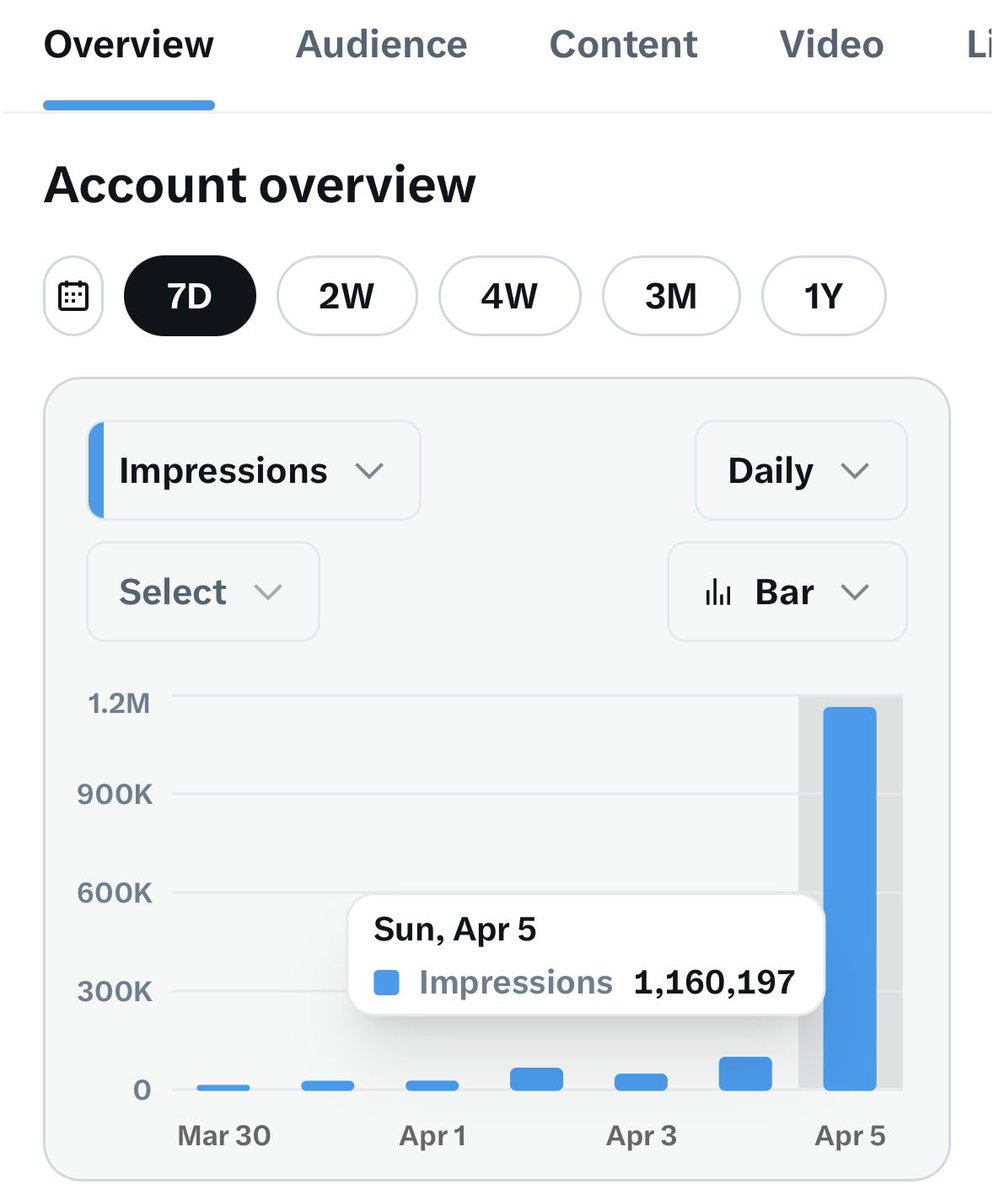This screenshot has width=994, height=1200.
Task: Set time range to 3M
Action: coord(671,296)
